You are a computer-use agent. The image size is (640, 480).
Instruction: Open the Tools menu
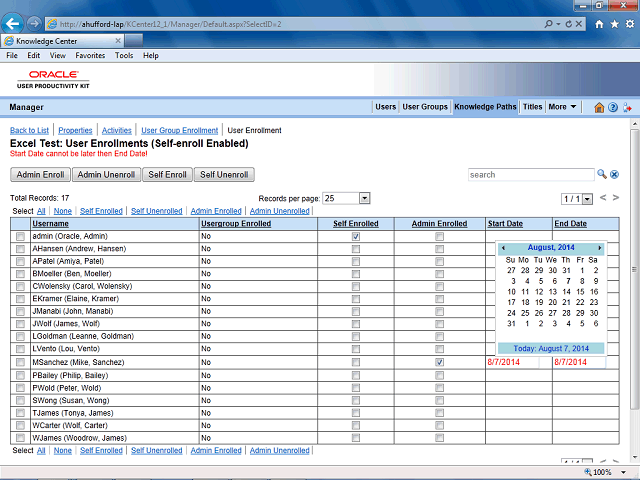coord(124,56)
